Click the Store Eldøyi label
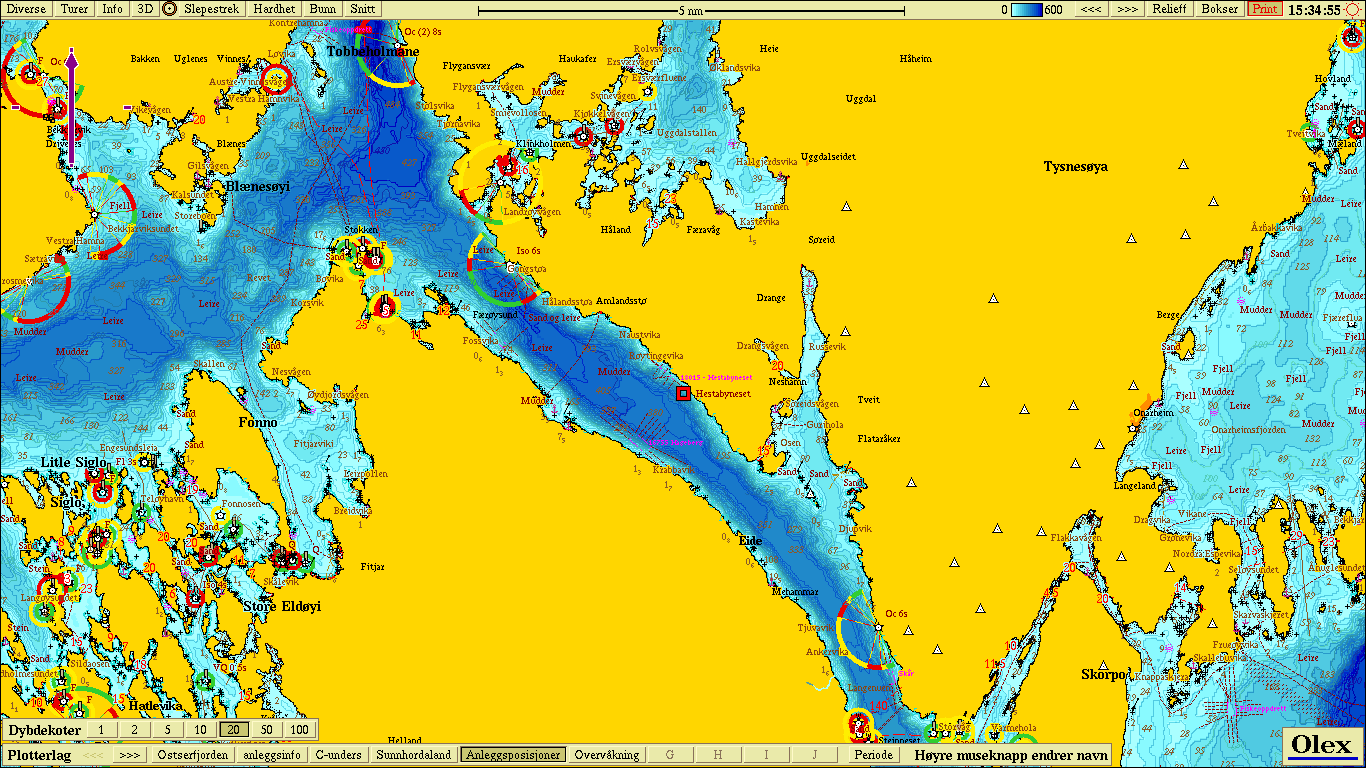The image size is (1366, 768). (282, 606)
